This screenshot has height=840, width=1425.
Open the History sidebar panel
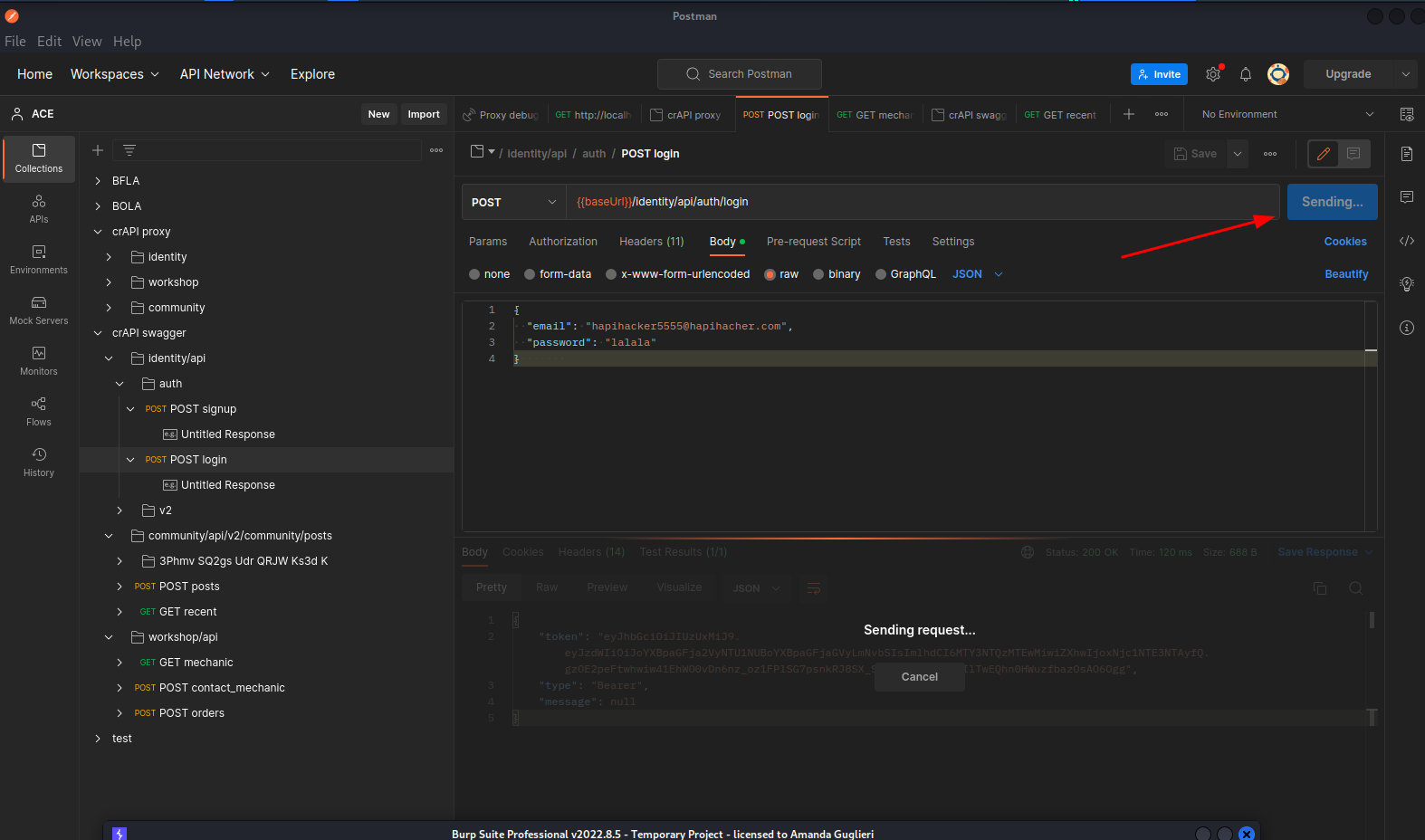click(39, 463)
